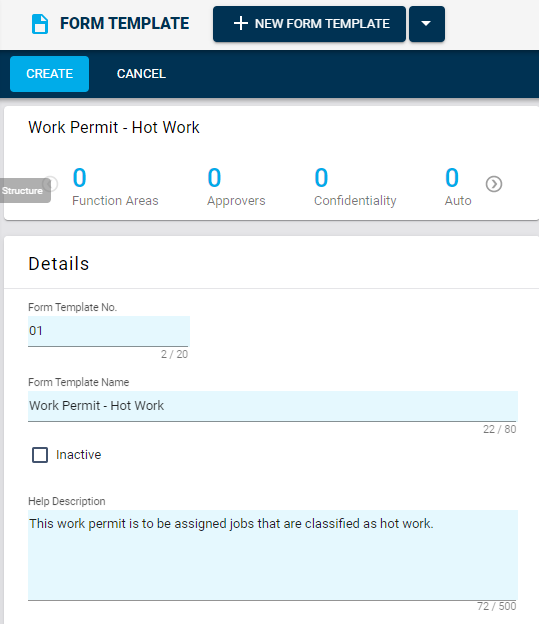Select the Auto counter tab
539x624 pixels.
(458, 186)
